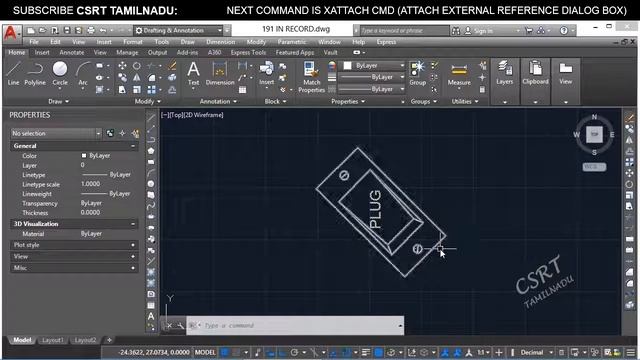Expand the Misc section in Properties

pos(133,268)
